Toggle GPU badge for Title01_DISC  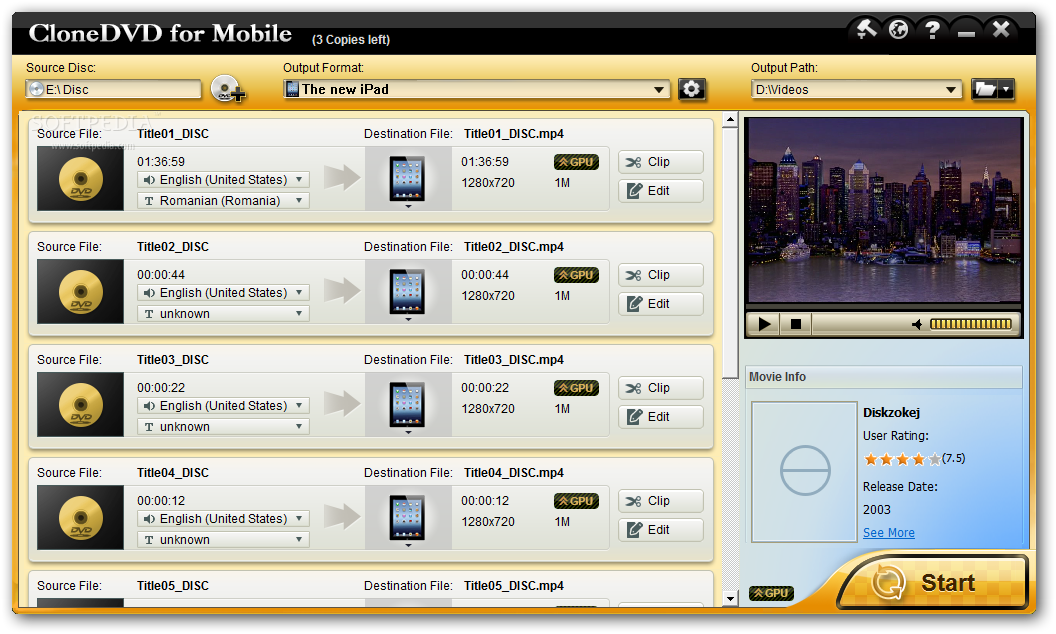[576, 162]
